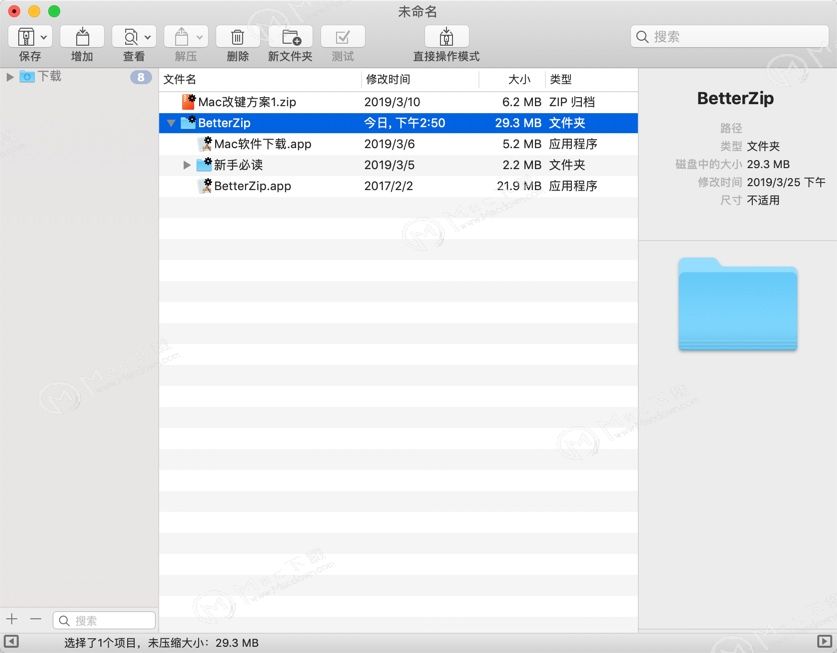The height and width of the screenshot is (653, 837).
Task: Toggle the info panel with the bottom-right arrow icon
Action: tap(825, 641)
